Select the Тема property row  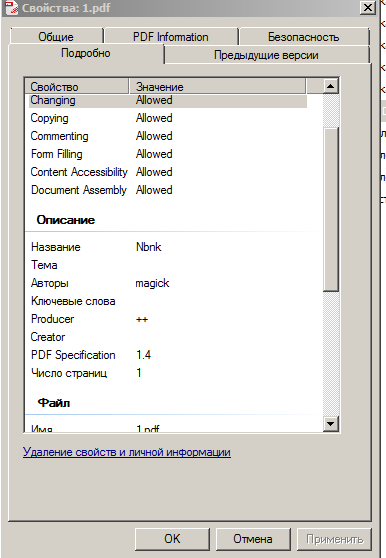[168, 265]
